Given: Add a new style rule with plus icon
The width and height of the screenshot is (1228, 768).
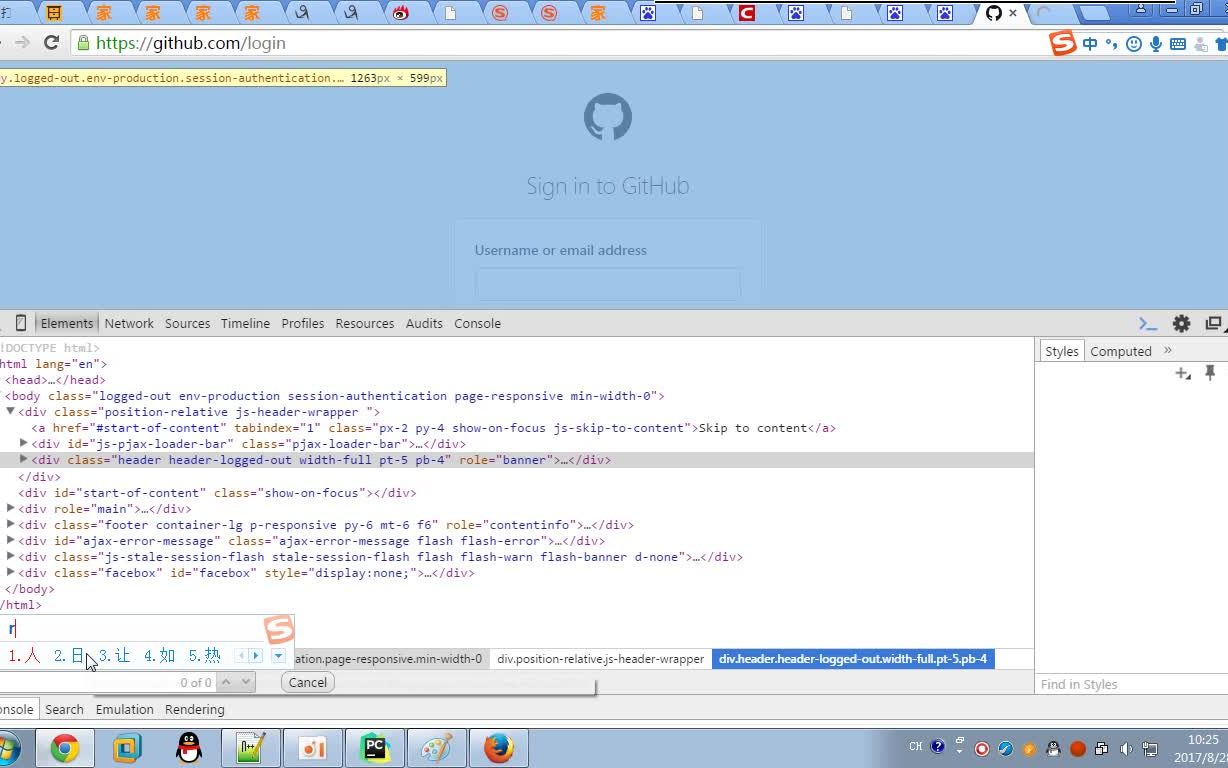Looking at the screenshot, I should [1183, 373].
